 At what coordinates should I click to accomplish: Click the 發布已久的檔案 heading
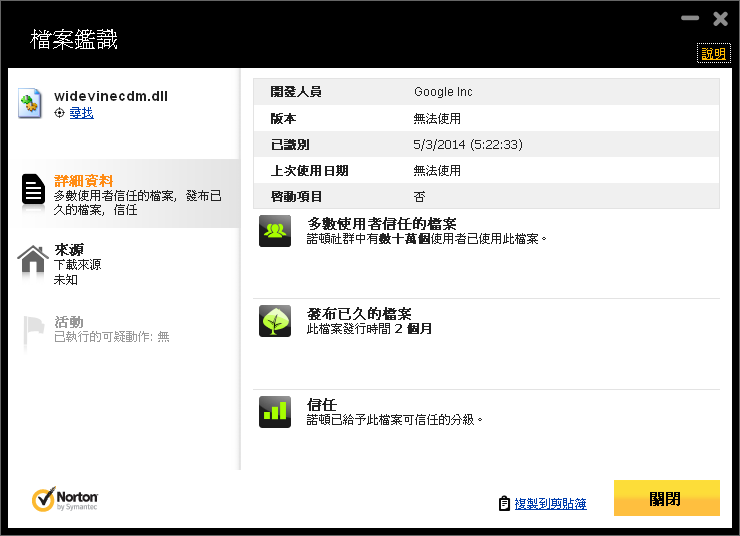click(x=359, y=314)
